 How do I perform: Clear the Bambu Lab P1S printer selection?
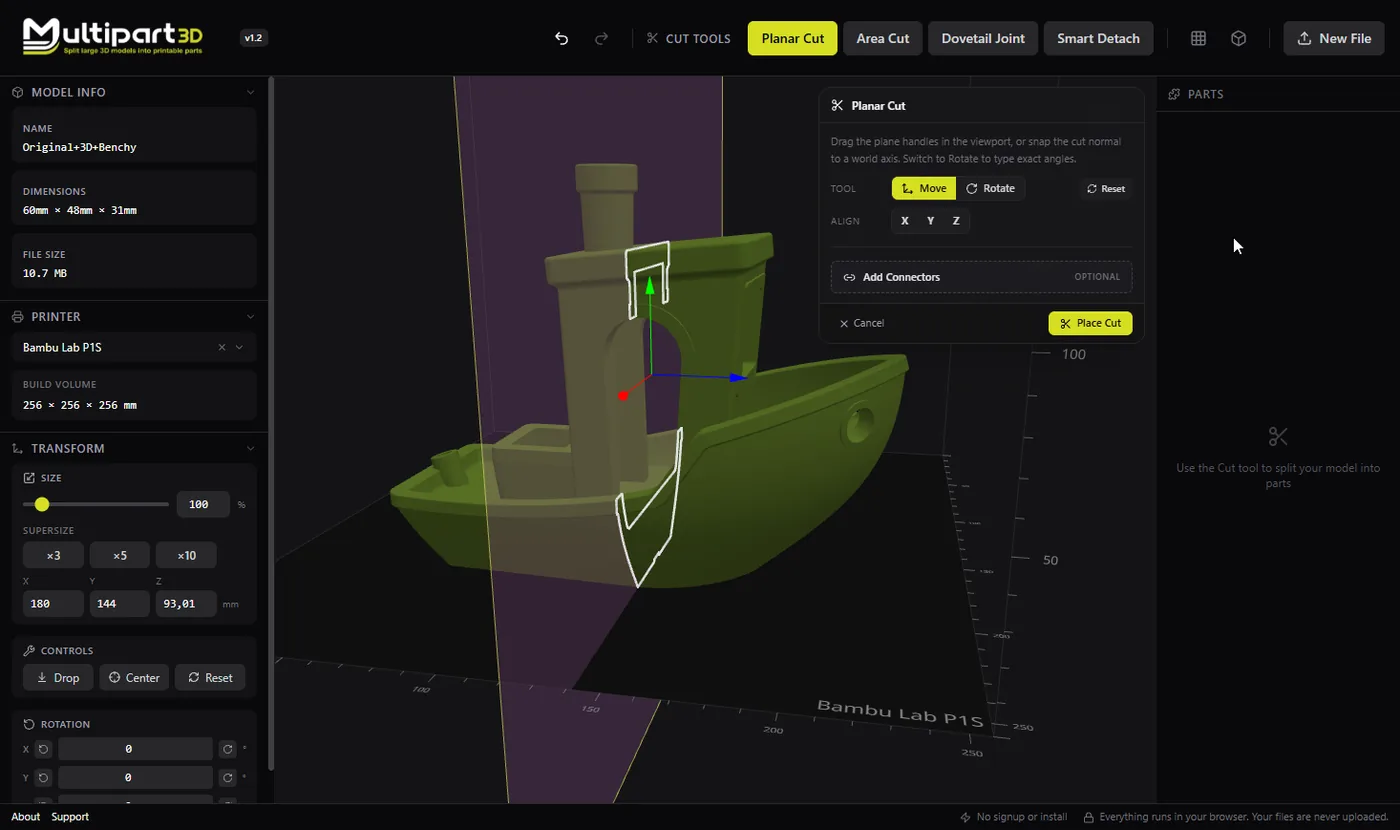[x=222, y=348]
